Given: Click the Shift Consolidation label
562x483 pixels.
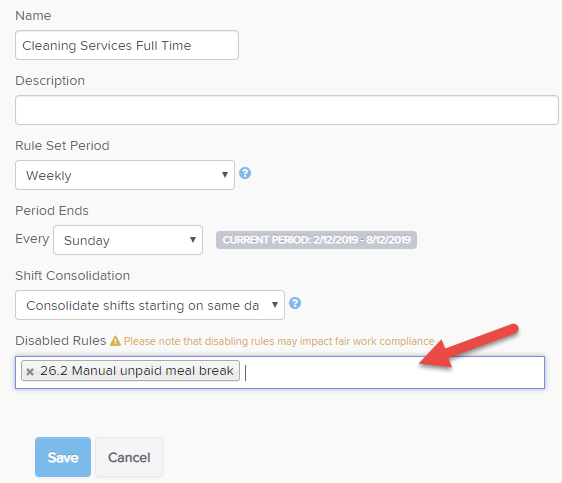Looking at the screenshot, I should point(73,276).
